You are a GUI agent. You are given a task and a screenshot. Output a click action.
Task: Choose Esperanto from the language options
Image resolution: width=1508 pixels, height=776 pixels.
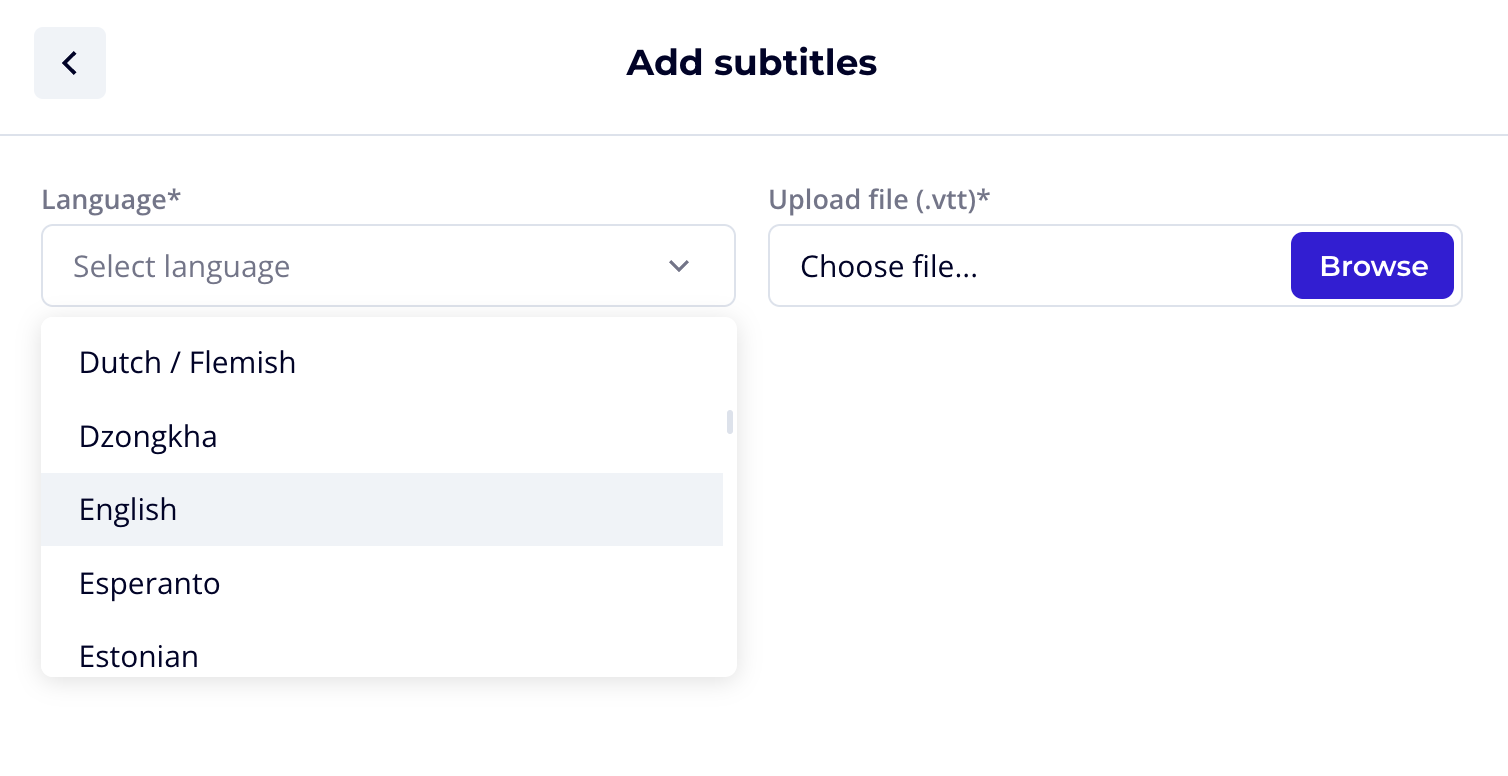[150, 583]
